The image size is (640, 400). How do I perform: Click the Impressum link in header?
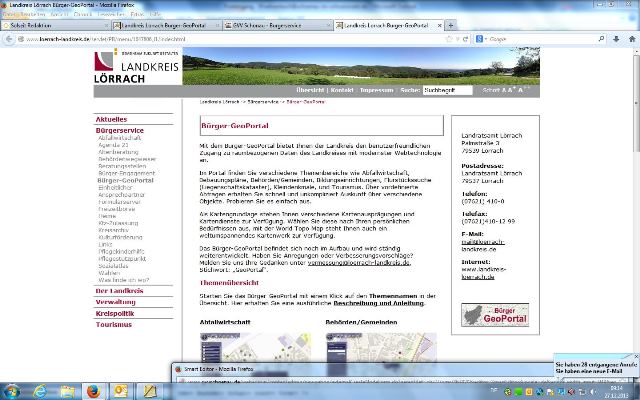click(x=376, y=90)
